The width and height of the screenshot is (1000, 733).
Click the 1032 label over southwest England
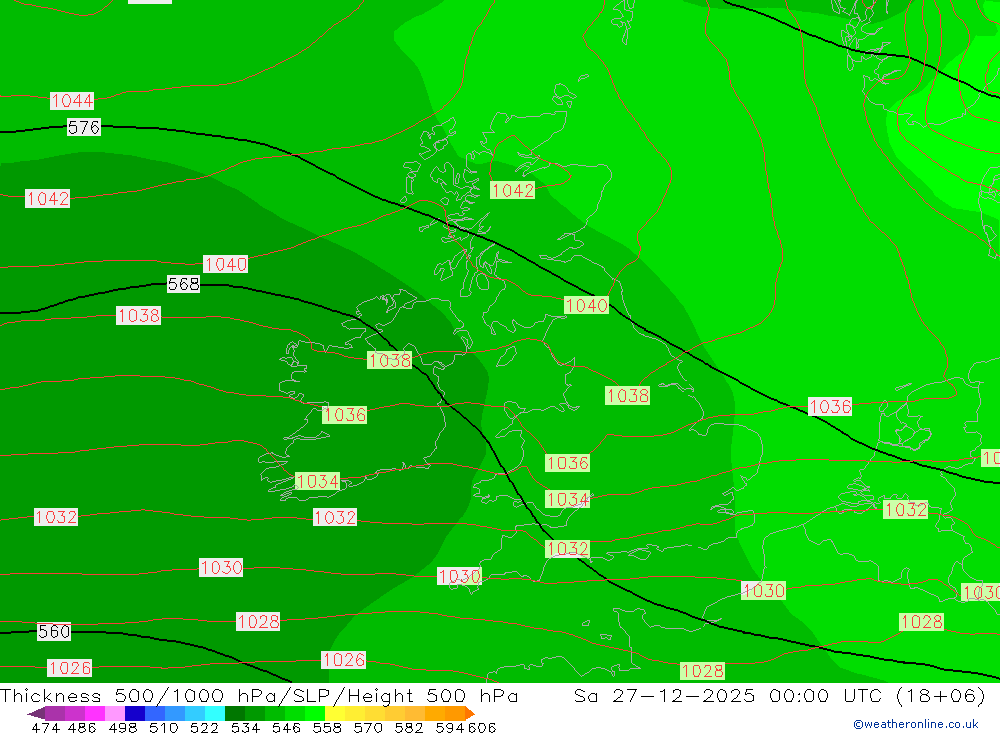point(567,549)
